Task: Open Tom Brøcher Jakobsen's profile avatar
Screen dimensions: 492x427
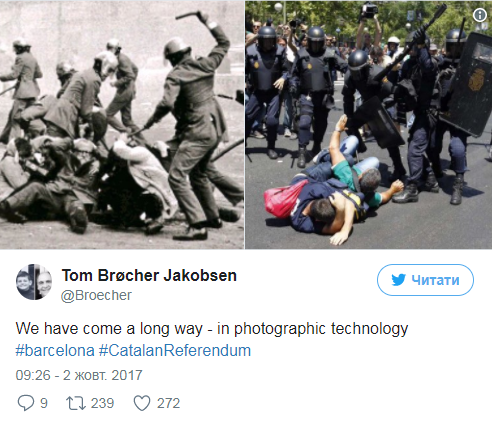Action: click(x=34, y=282)
